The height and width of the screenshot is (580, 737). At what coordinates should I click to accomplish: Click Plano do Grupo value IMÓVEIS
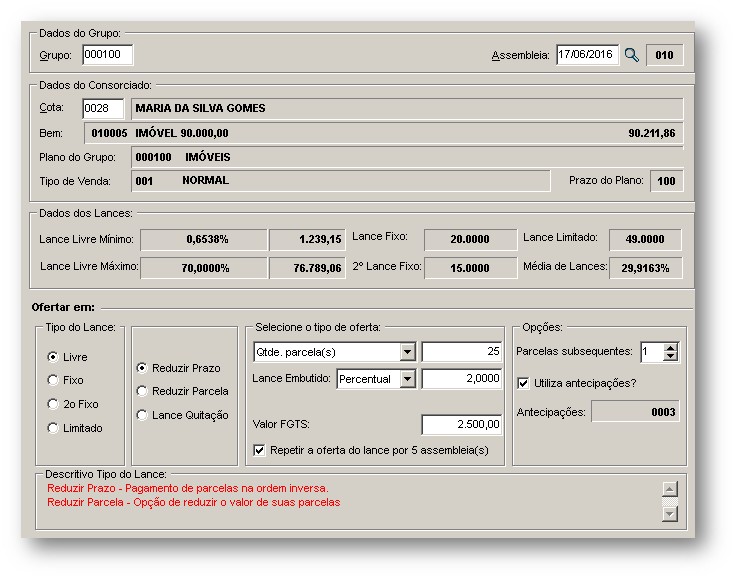point(207,157)
